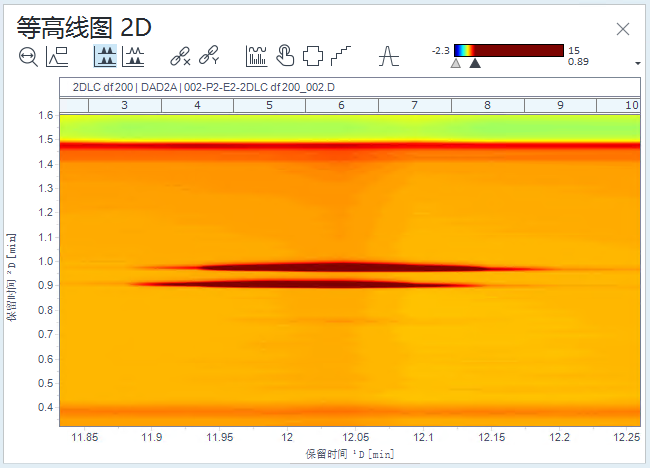Click the cuts and signal overlay icon
This screenshot has height=468, width=650.
click(x=256, y=56)
